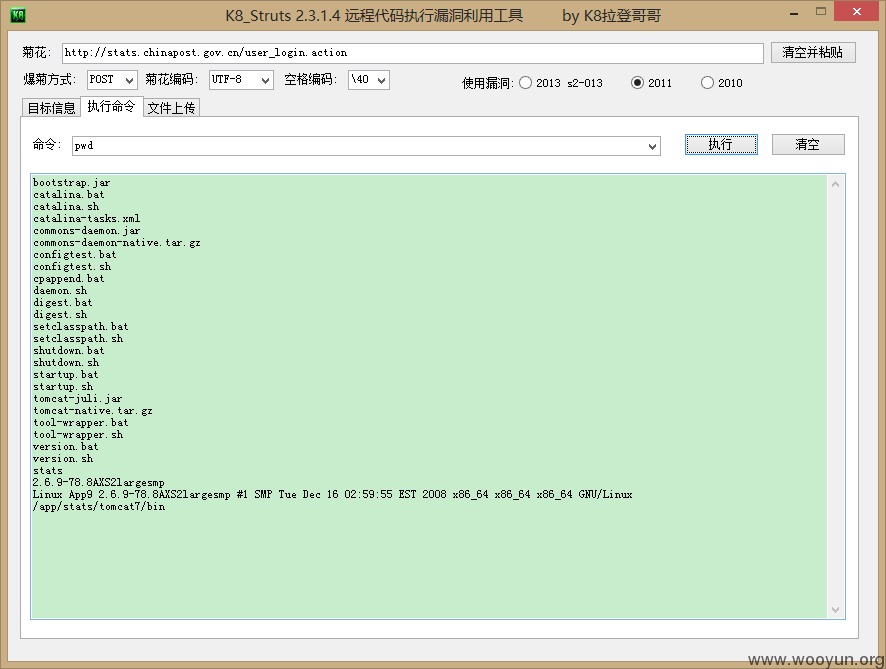Click the output scrollbar down arrow
Image resolution: width=886 pixels, height=669 pixels.
coord(836,610)
